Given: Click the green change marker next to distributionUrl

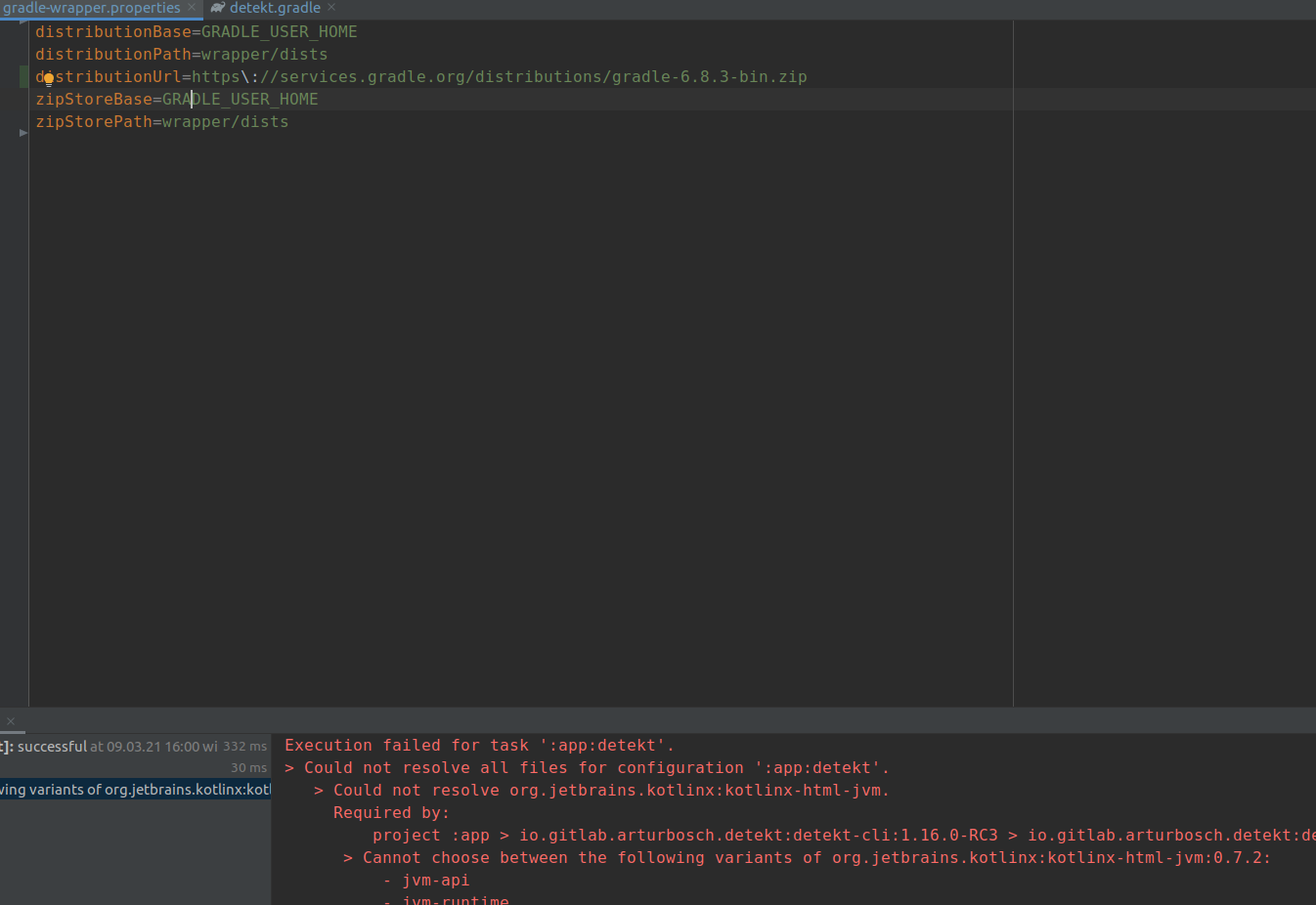Looking at the screenshot, I should [23, 76].
